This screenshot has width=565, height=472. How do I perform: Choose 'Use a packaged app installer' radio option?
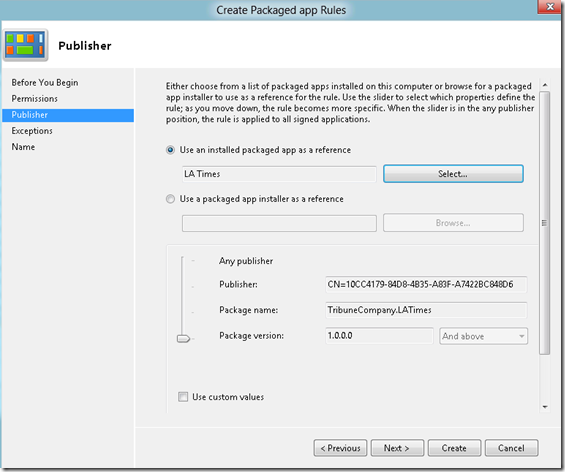click(x=170, y=199)
